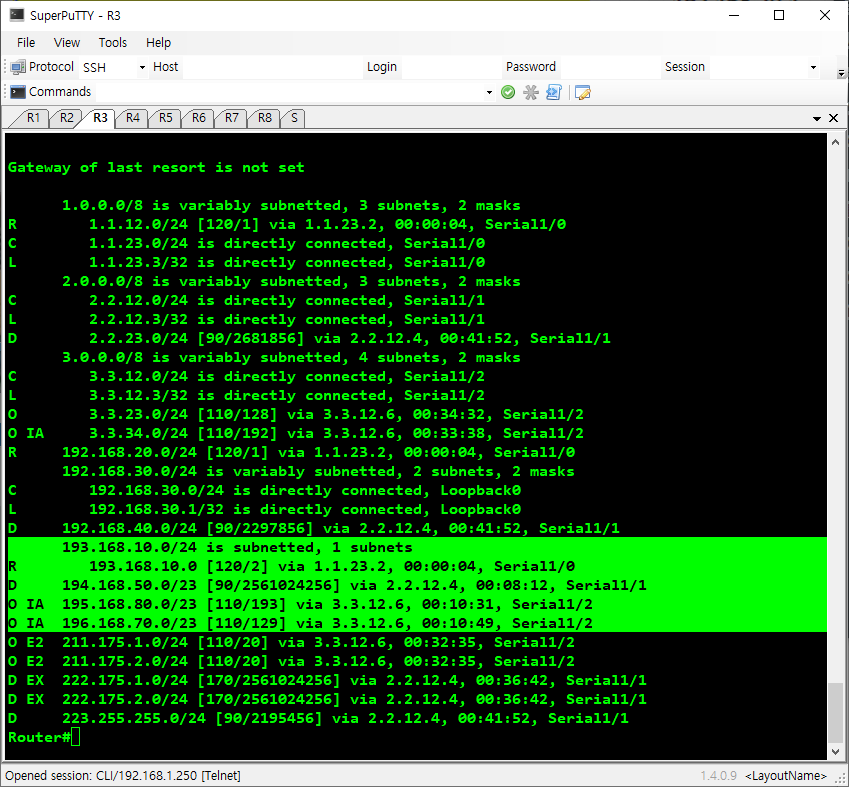Click the 192.168.20.0/24 RIP route line
Screen dimensions: 849x787
click(291, 452)
